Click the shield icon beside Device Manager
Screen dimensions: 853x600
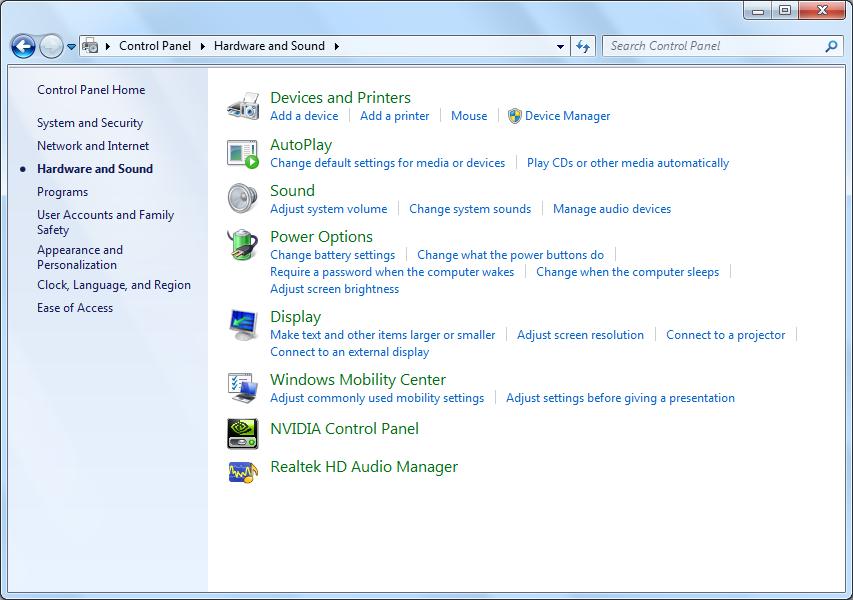[514, 116]
